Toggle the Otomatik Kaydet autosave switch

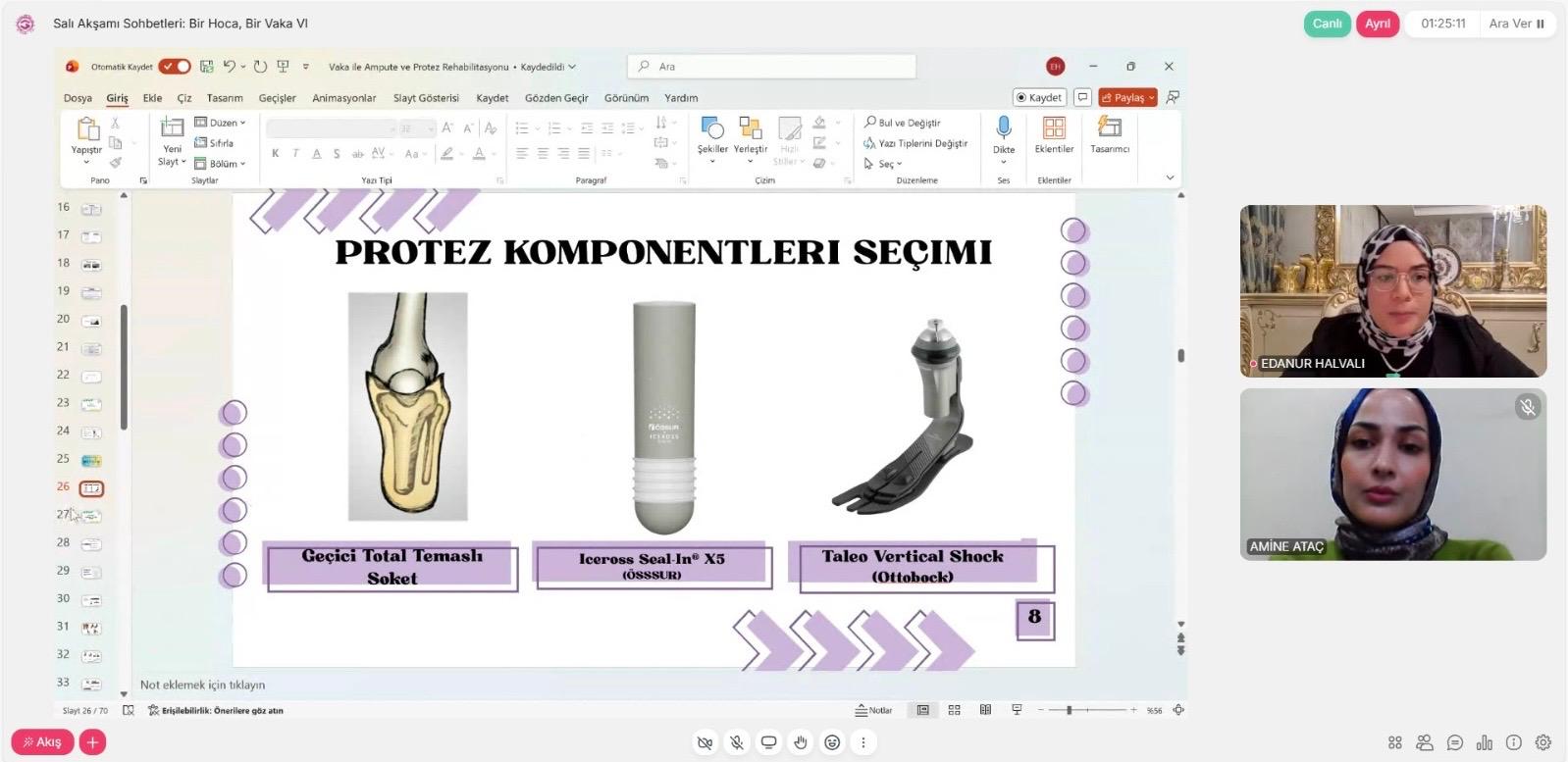(x=175, y=67)
